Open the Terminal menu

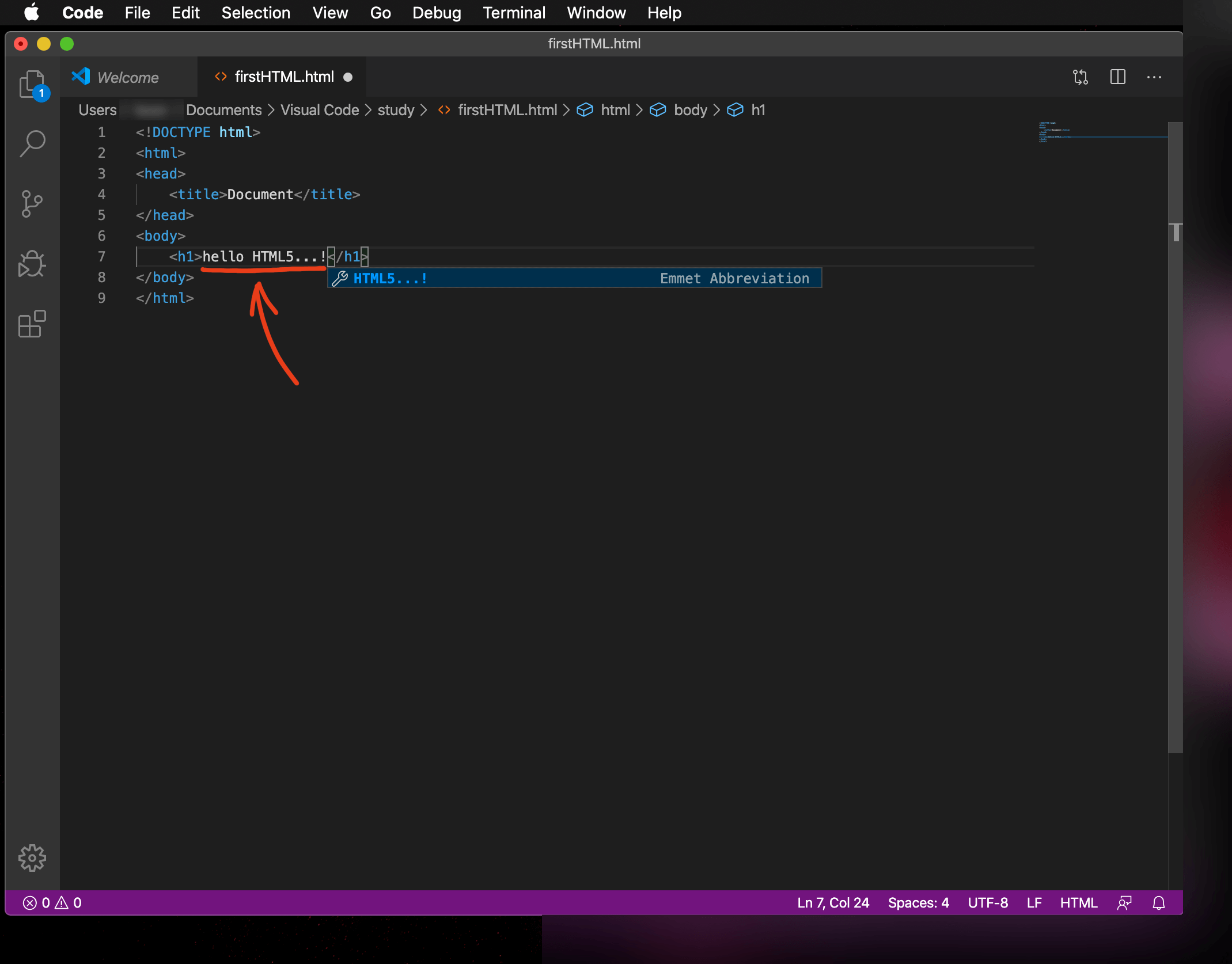[514, 13]
